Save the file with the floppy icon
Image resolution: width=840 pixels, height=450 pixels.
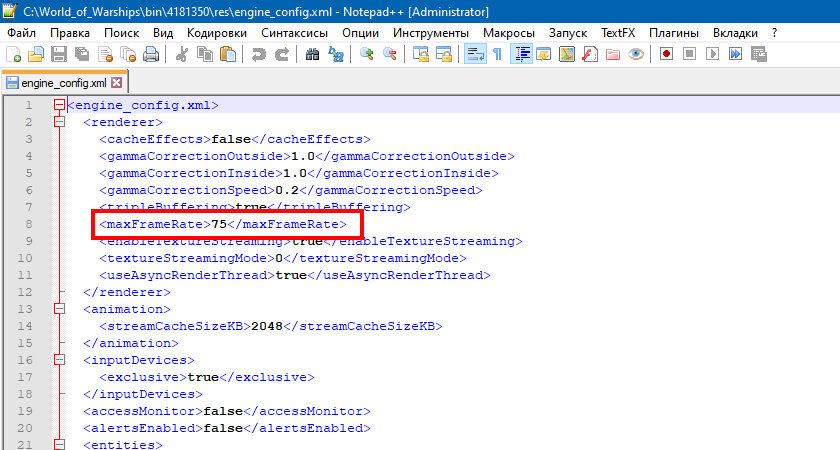click(x=58, y=54)
